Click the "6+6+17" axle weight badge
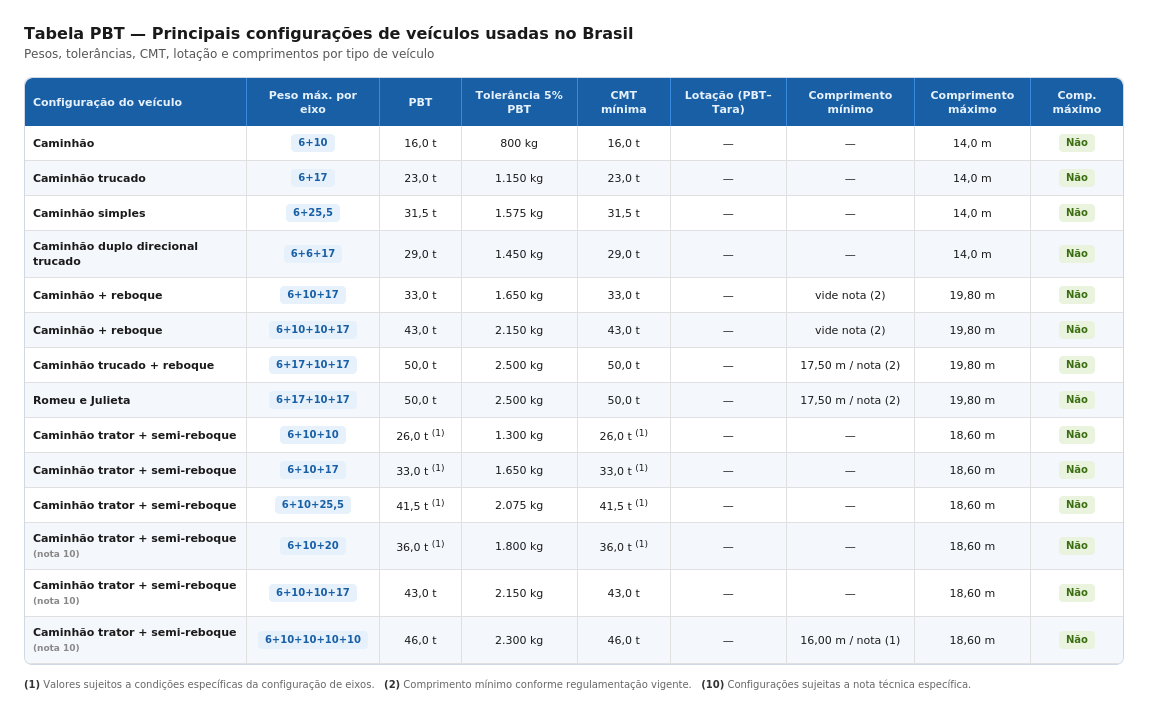1150x717 pixels. 313,254
